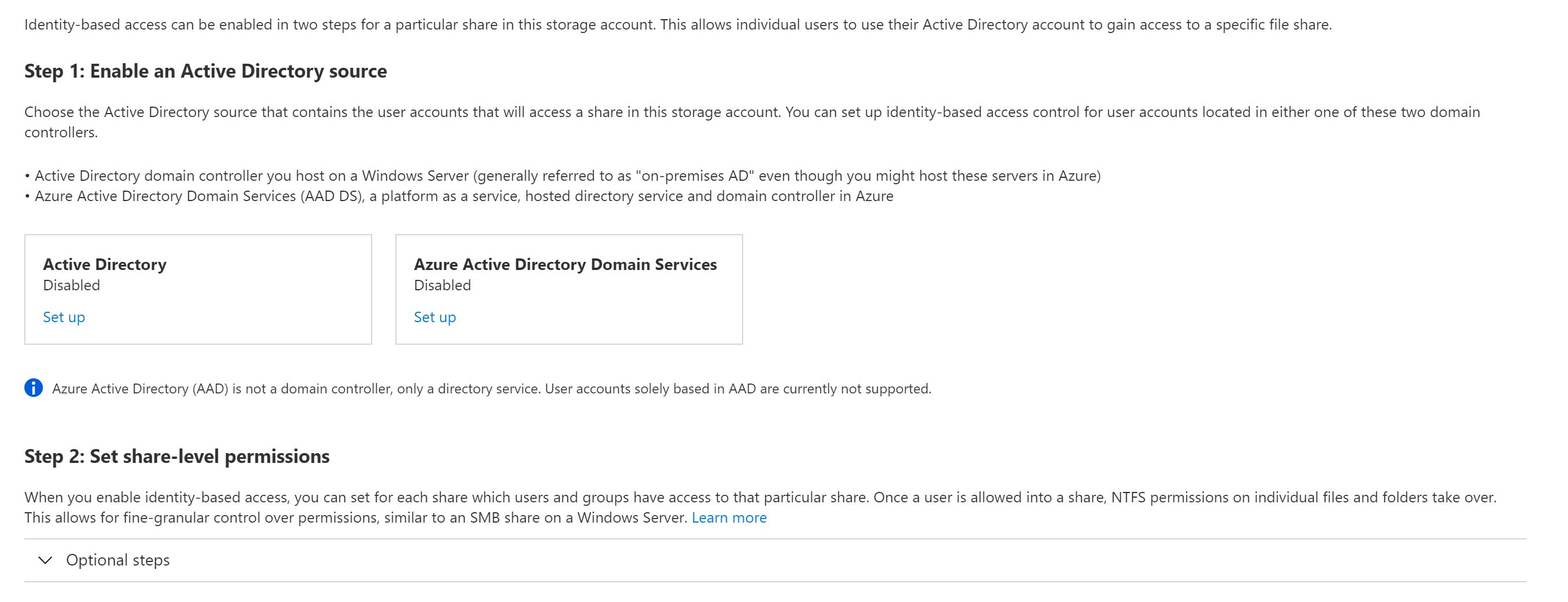Screen dimensions: 1568x602
Task: Follow the Learn more link
Action: click(729, 517)
